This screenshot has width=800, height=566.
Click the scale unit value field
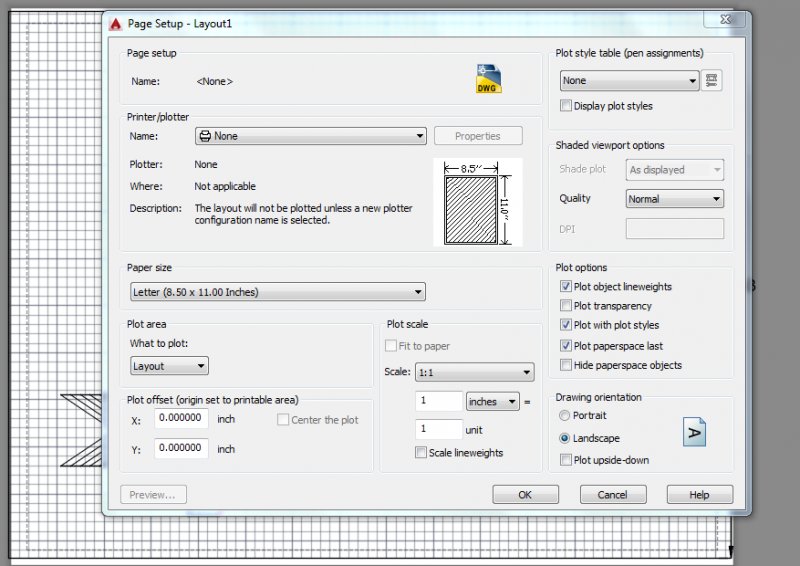tap(439, 429)
